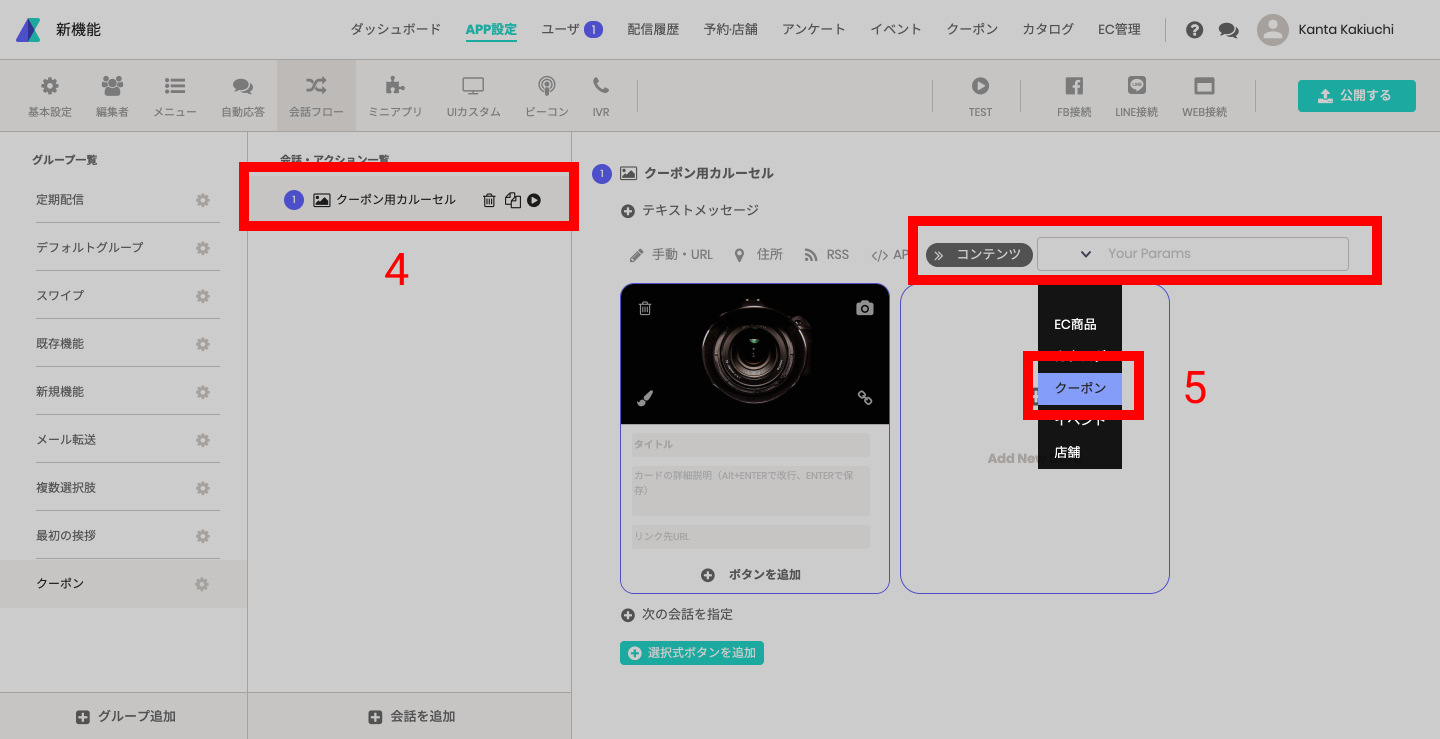Select the 住所 source tab
The width and height of the screenshot is (1440, 739).
click(758, 254)
